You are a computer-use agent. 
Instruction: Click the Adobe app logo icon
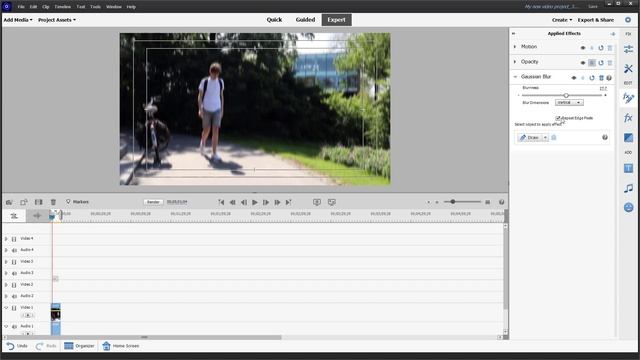pos(7,7)
